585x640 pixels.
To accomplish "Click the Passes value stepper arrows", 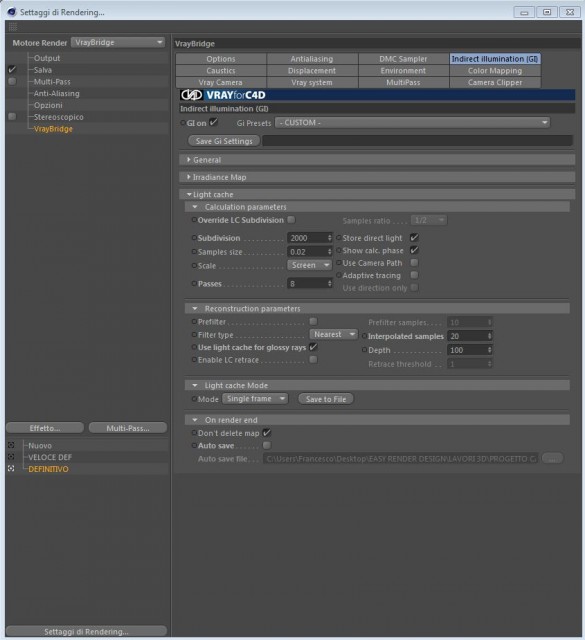I will click(329, 283).
